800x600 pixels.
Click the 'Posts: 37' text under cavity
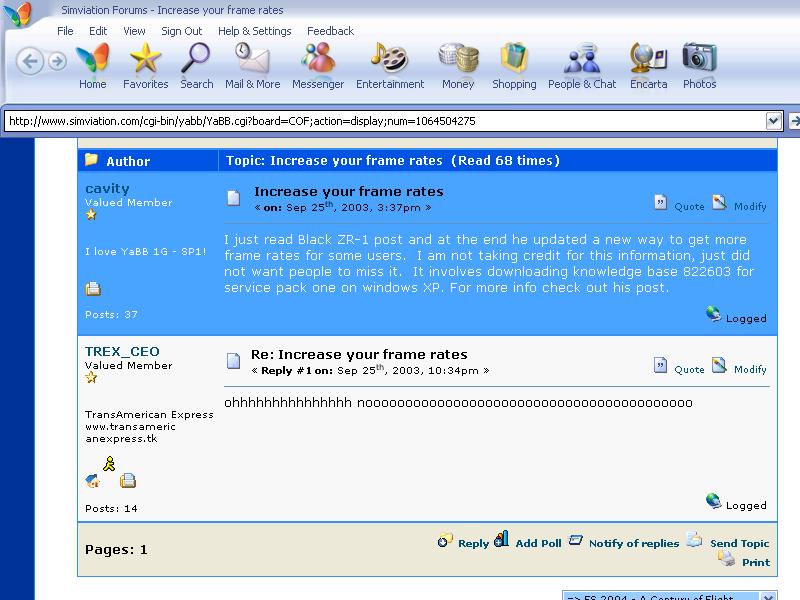point(111,315)
